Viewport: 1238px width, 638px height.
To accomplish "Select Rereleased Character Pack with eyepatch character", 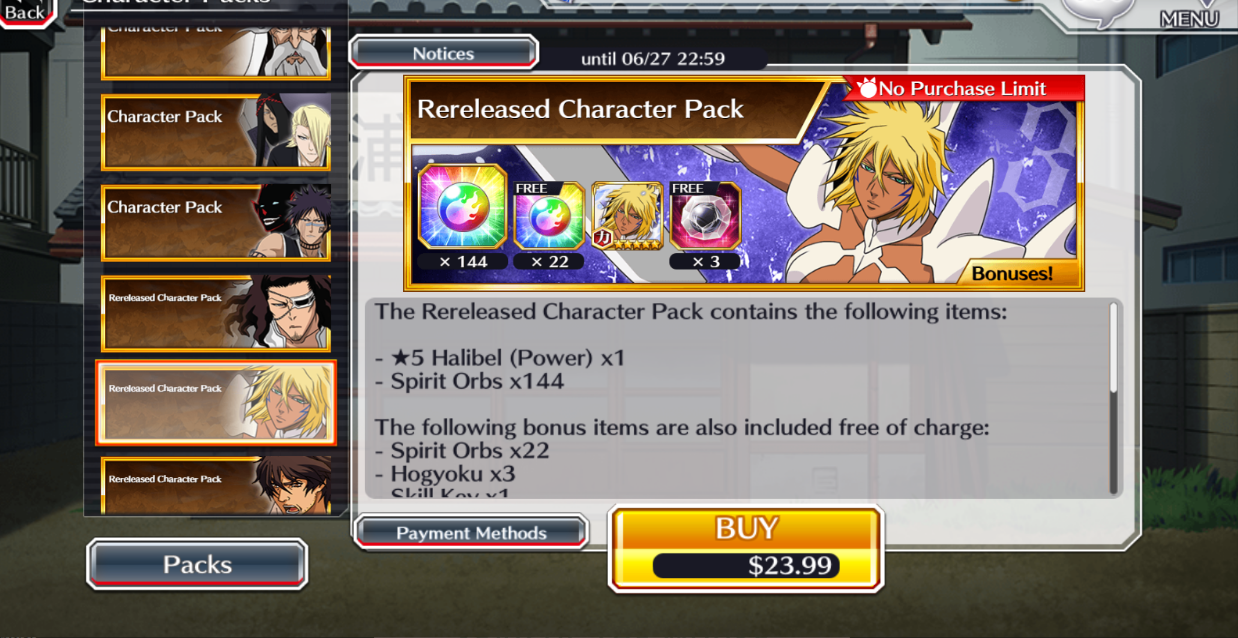I will (x=216, y=313).
